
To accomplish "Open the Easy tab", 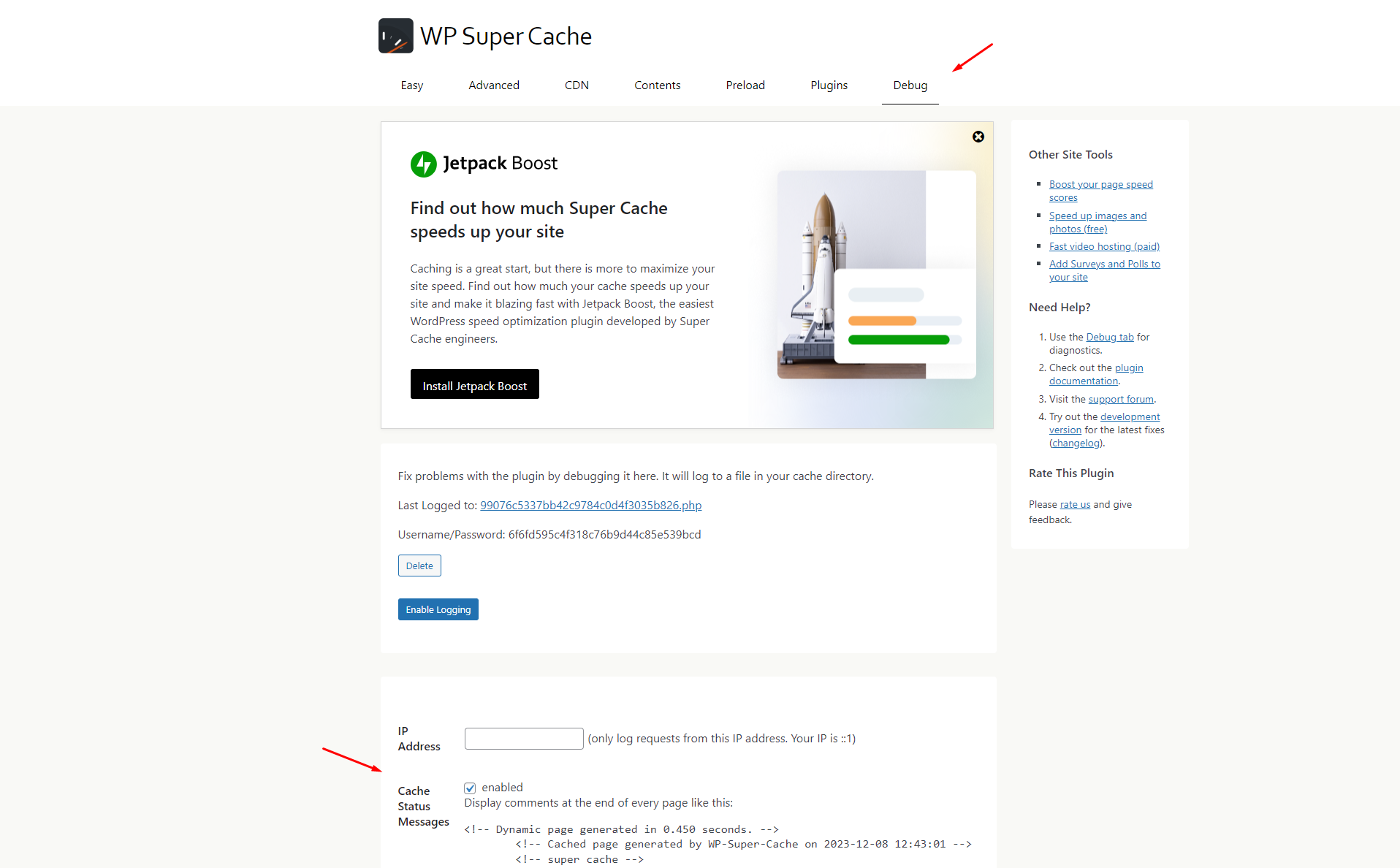I will (412, 85).
